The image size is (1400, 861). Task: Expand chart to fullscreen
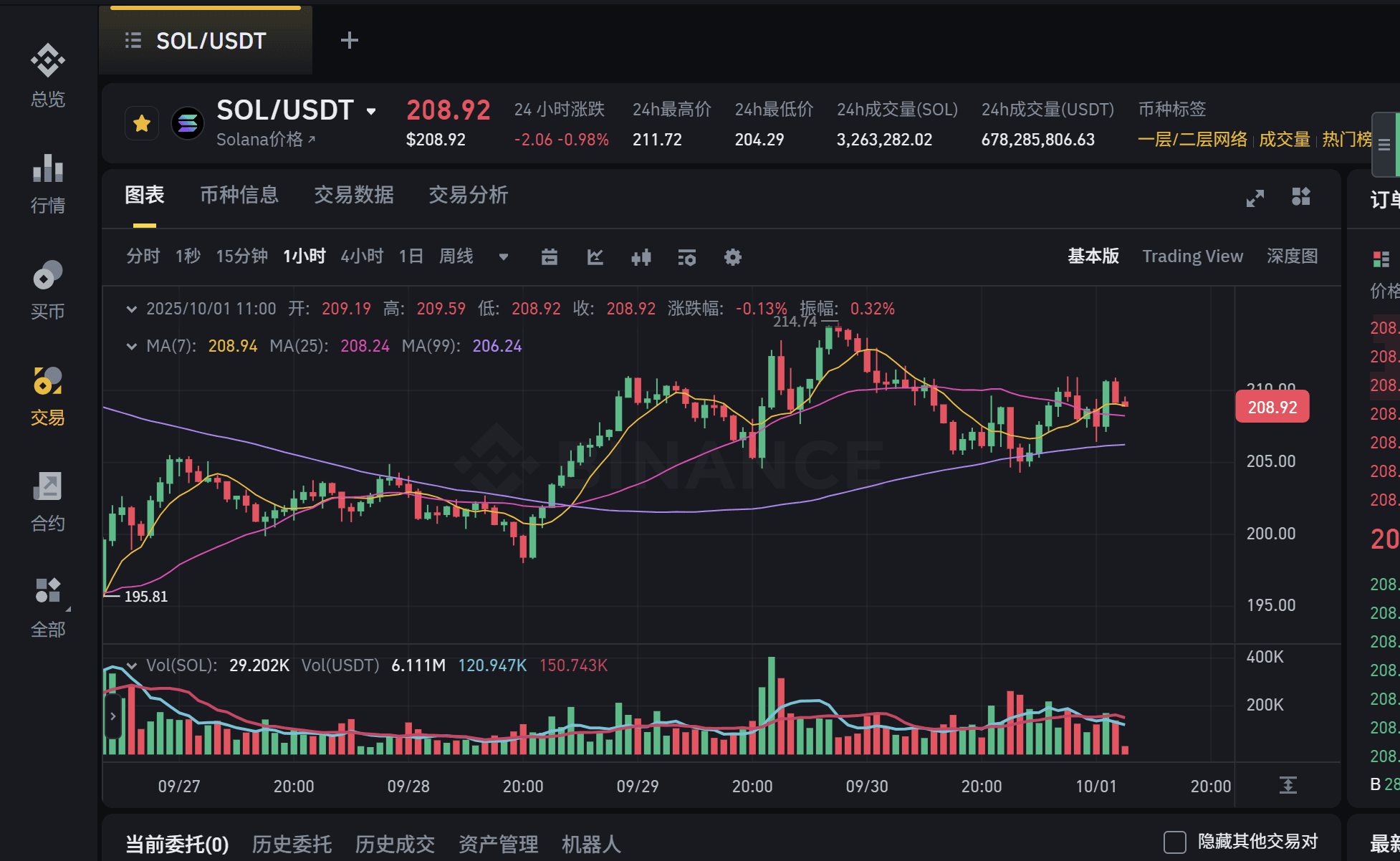tap(1255, 198)
